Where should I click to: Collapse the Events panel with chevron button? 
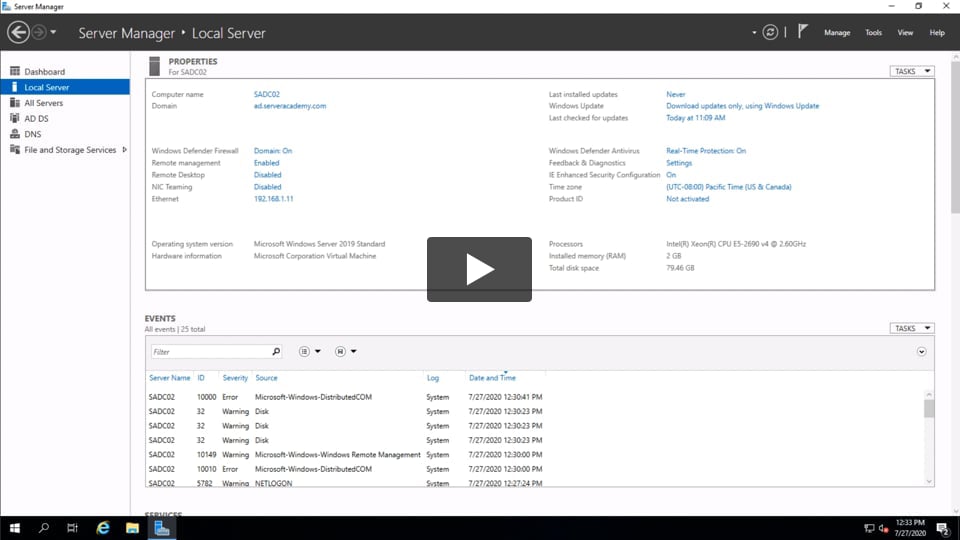(x=921, y=352)
